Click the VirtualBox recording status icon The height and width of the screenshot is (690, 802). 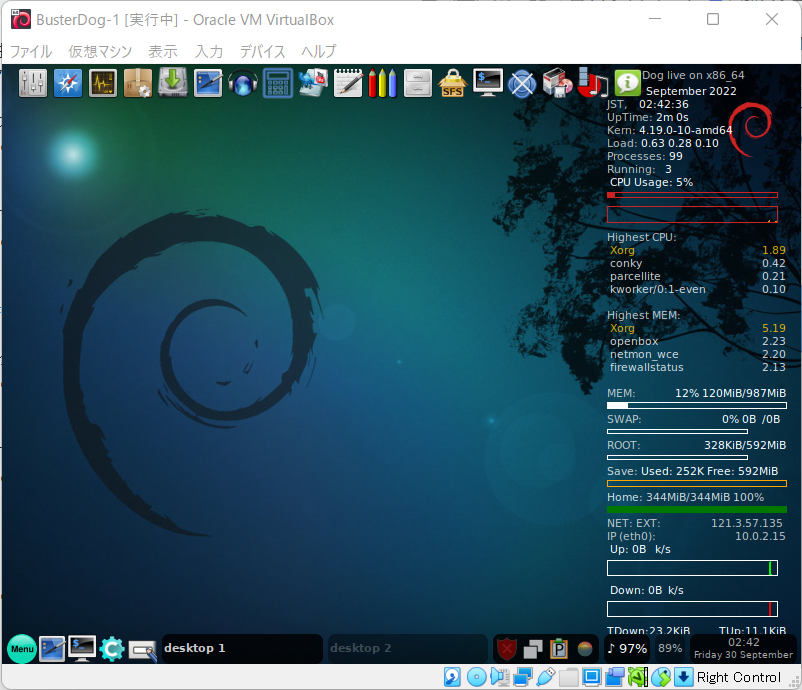pos(615,677)
